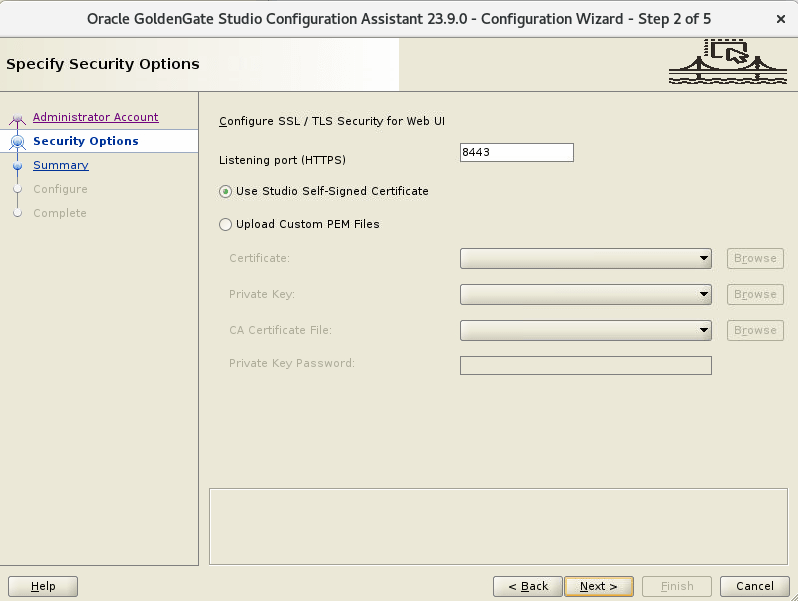Go to Administrator Account step
Image resolution: width=798 pixels, height=601 pixels.
(96, 117)
